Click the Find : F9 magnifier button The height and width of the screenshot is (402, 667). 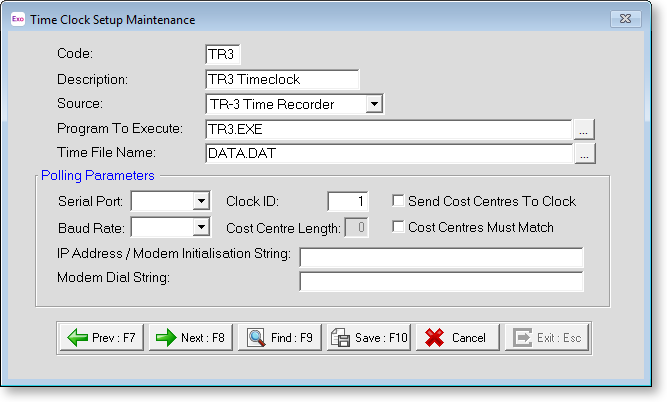tap(281, 338)
